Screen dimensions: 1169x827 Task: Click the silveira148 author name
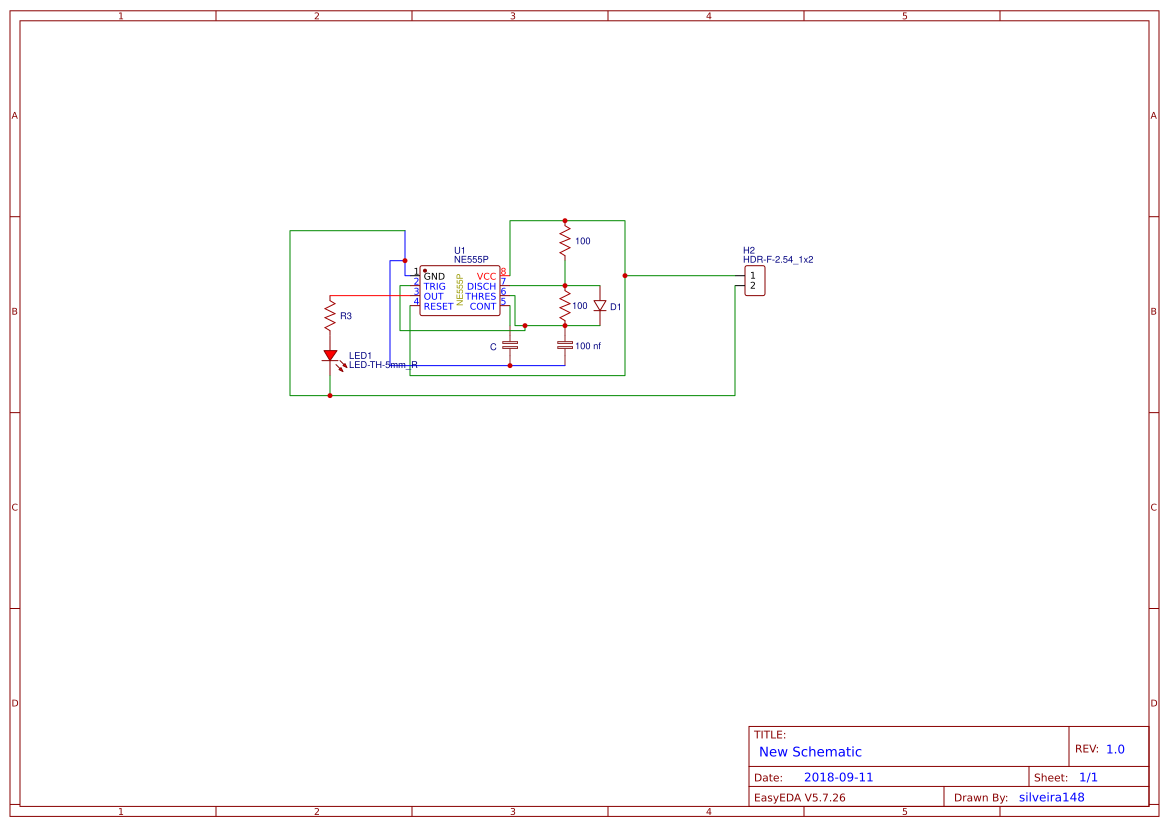(1052, 797)
